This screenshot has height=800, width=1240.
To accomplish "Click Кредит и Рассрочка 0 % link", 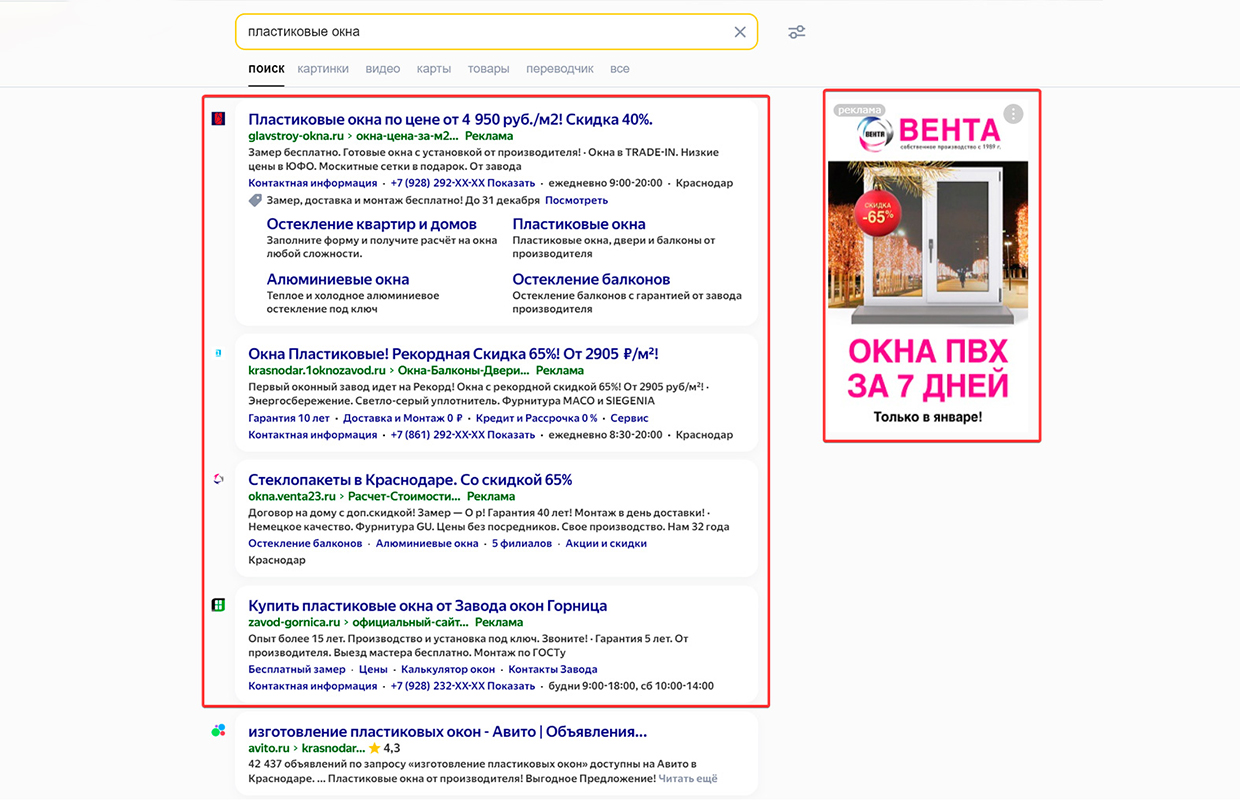I will coord(536,418).
